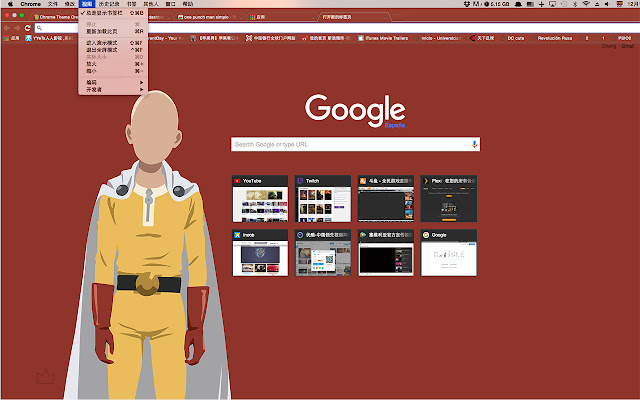Screen dimensions: 640x400
Task: Toggle the checked always show bookmarks bar item
Action: 113,13
